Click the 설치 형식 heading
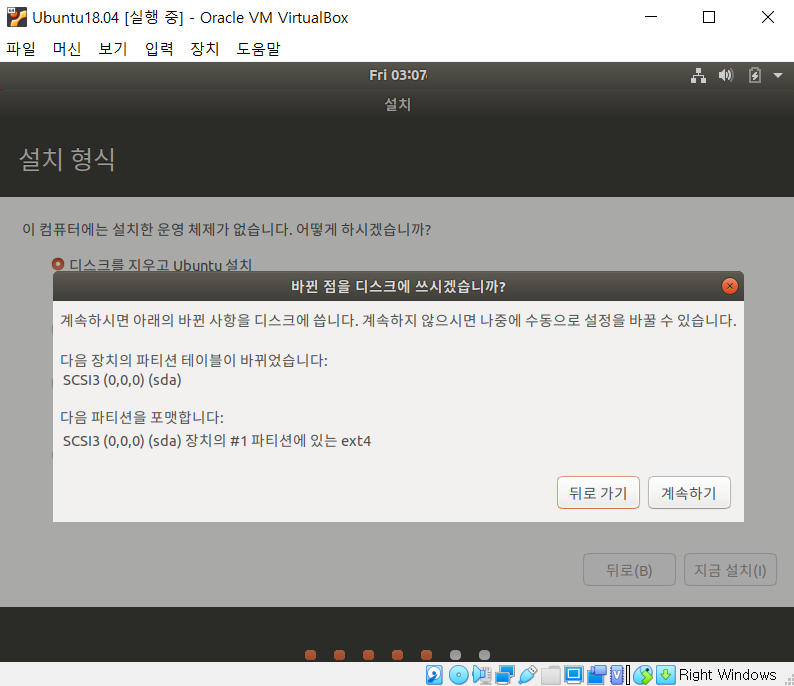 (x=67, y=159)
